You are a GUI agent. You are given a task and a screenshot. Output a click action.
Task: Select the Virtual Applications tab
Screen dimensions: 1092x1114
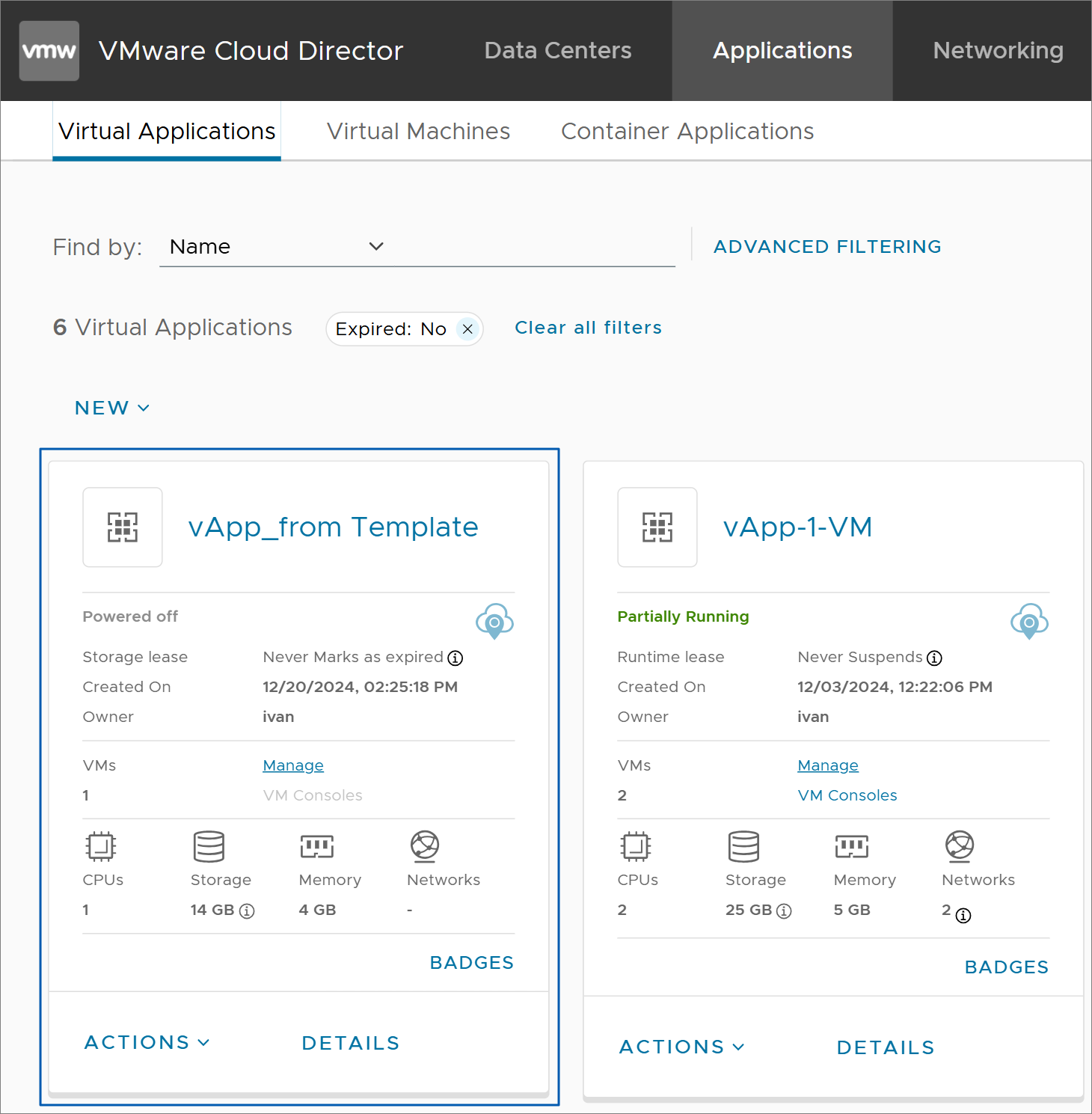[x=167, y=132]
